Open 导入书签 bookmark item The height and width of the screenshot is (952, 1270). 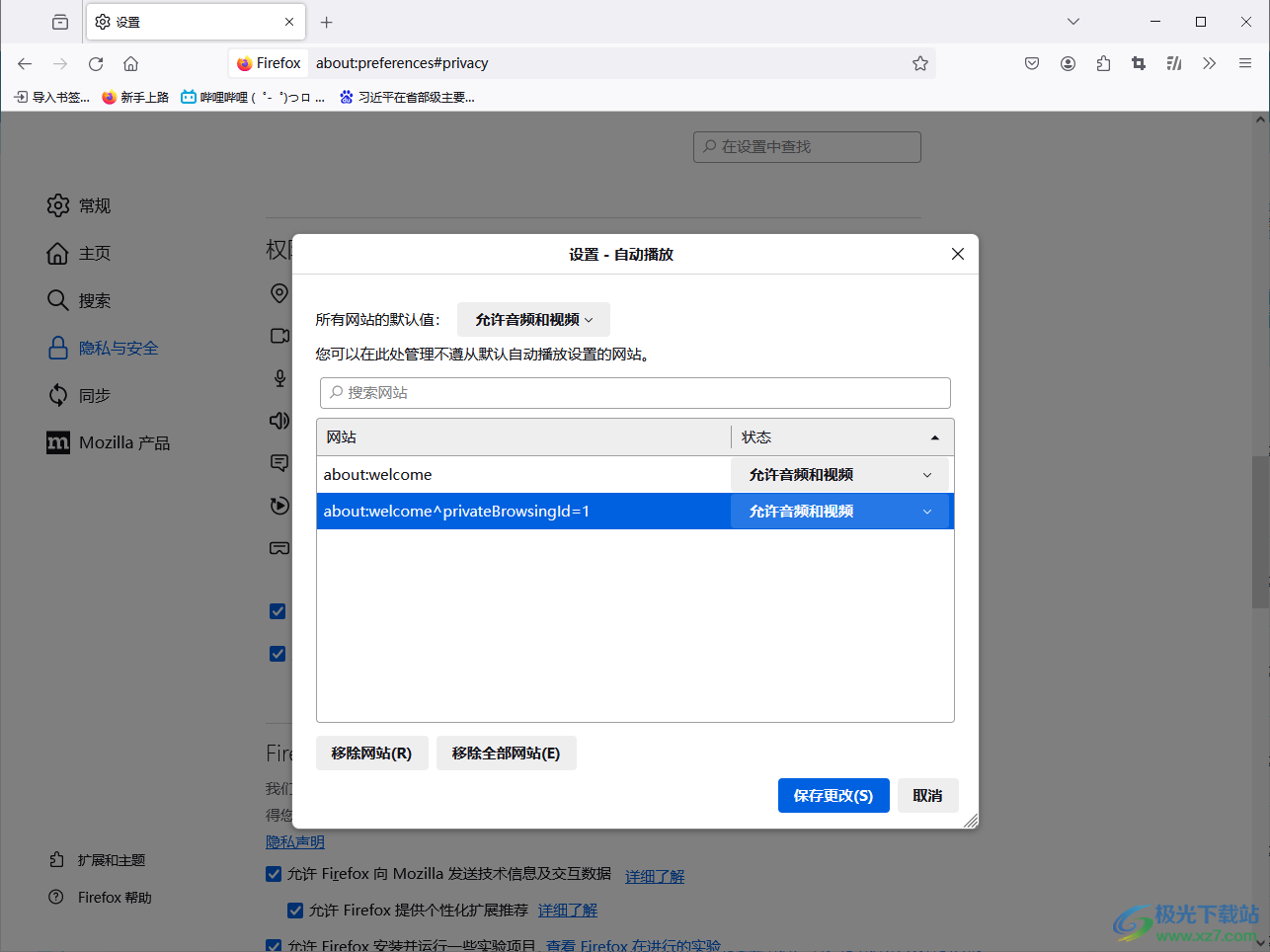point(52,98)
